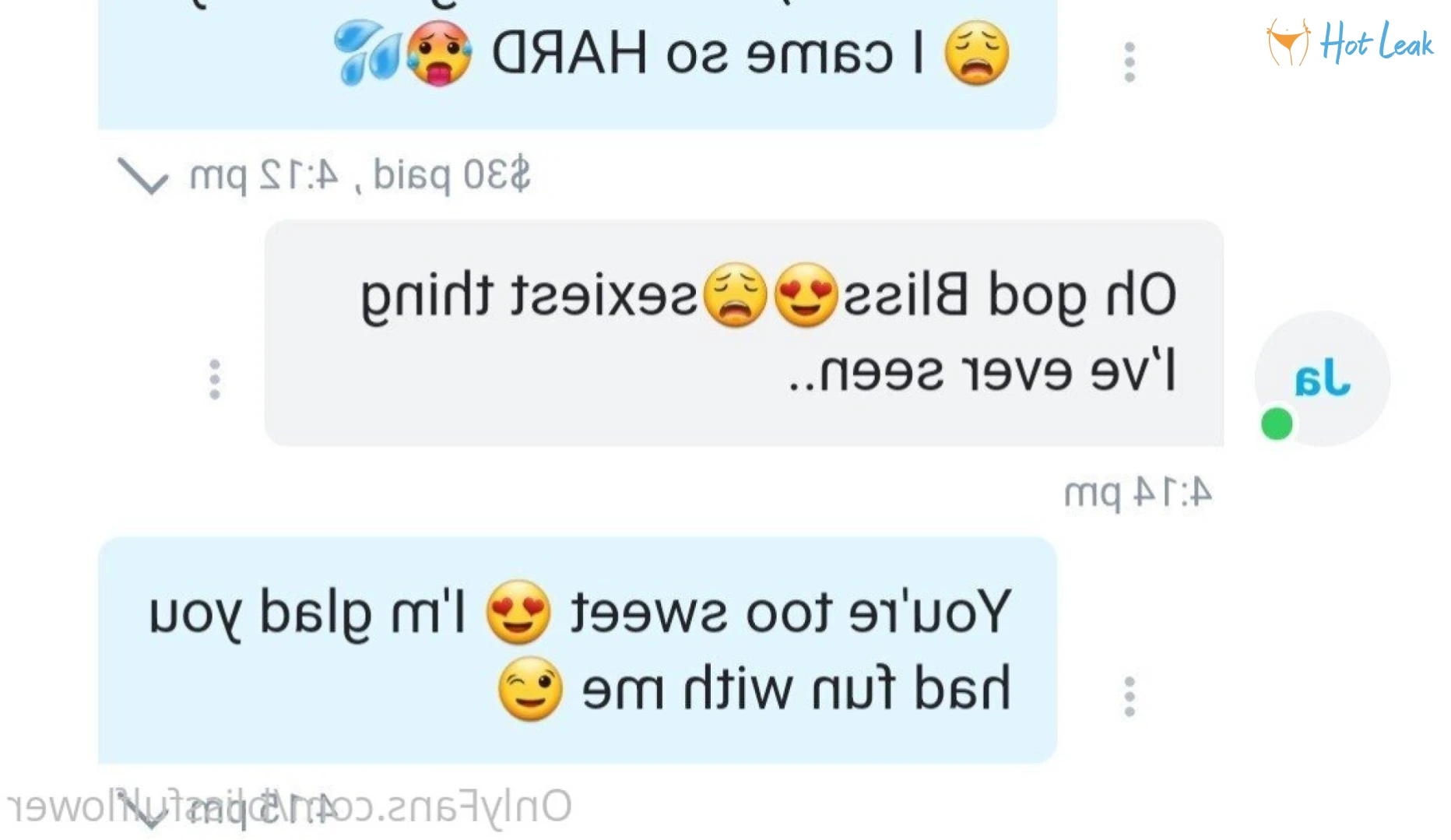Select the top blue message bubble

[x=578, y=64]
